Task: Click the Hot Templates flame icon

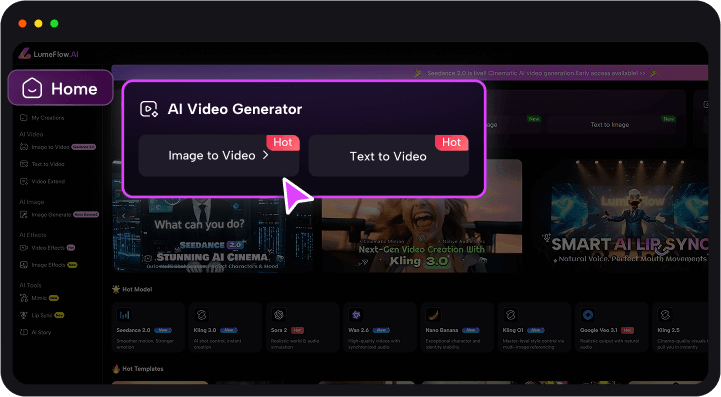Action: (x=116, y=368)
